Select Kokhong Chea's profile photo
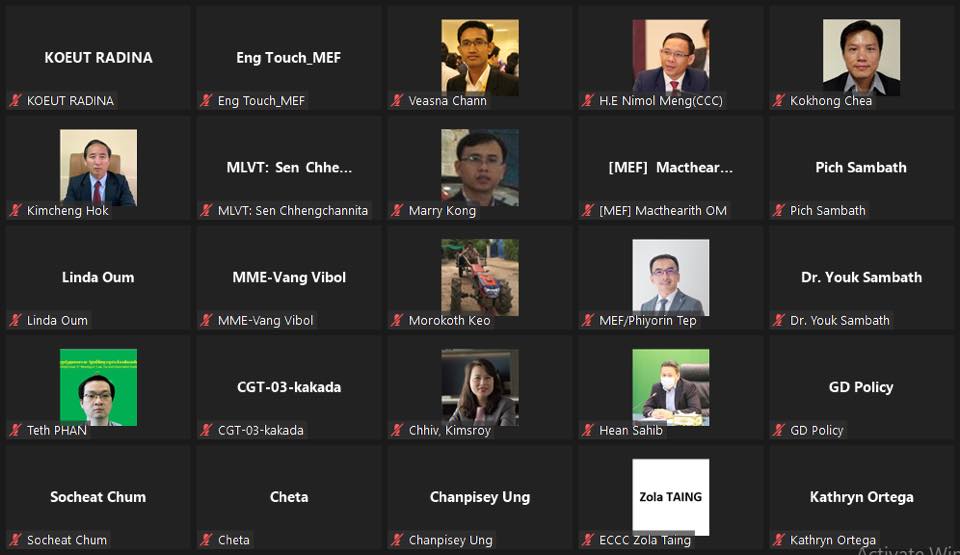The width and height of the screenshot is (960, 555). 861,58
